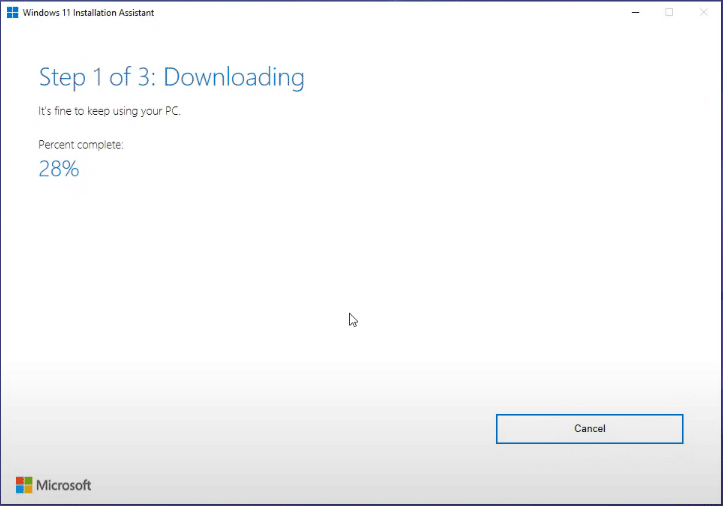This screenshot has height=506, width=723.
Task: Click the greyed-out maximize button
Action: (x=669, y=12)
